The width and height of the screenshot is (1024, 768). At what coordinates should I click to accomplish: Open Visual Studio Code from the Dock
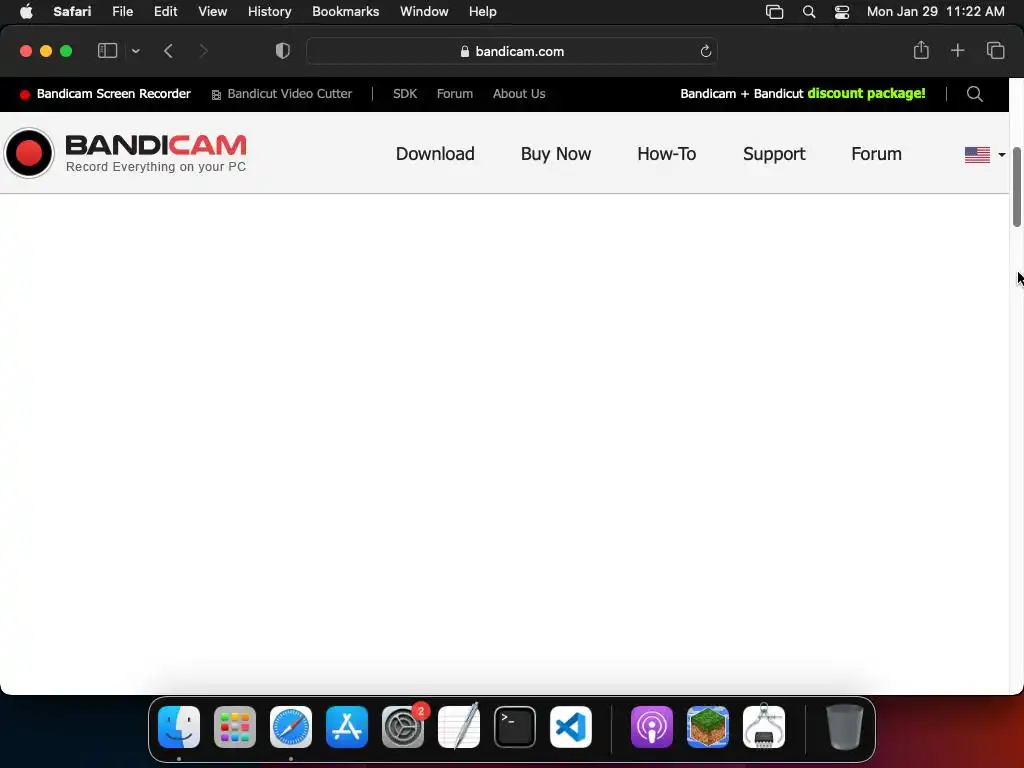tap(571, 727)
